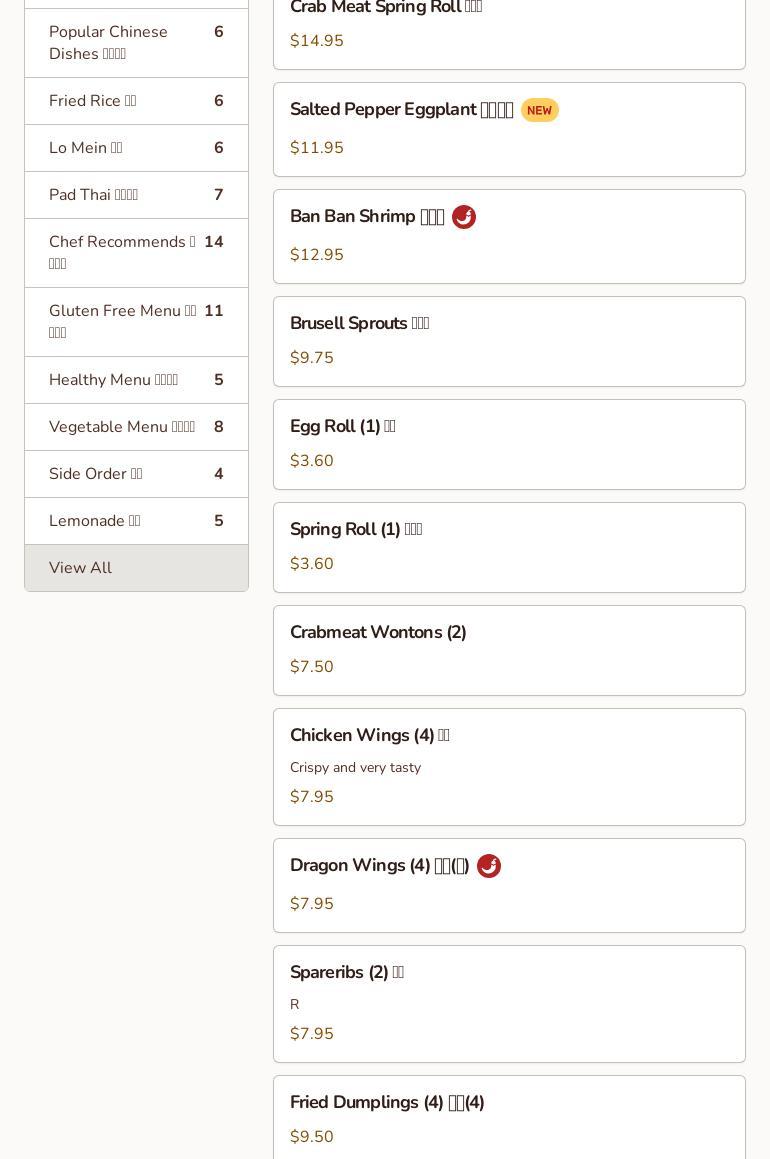
Task: Open the Brusell Sprouts menu item
Action: 509,341
